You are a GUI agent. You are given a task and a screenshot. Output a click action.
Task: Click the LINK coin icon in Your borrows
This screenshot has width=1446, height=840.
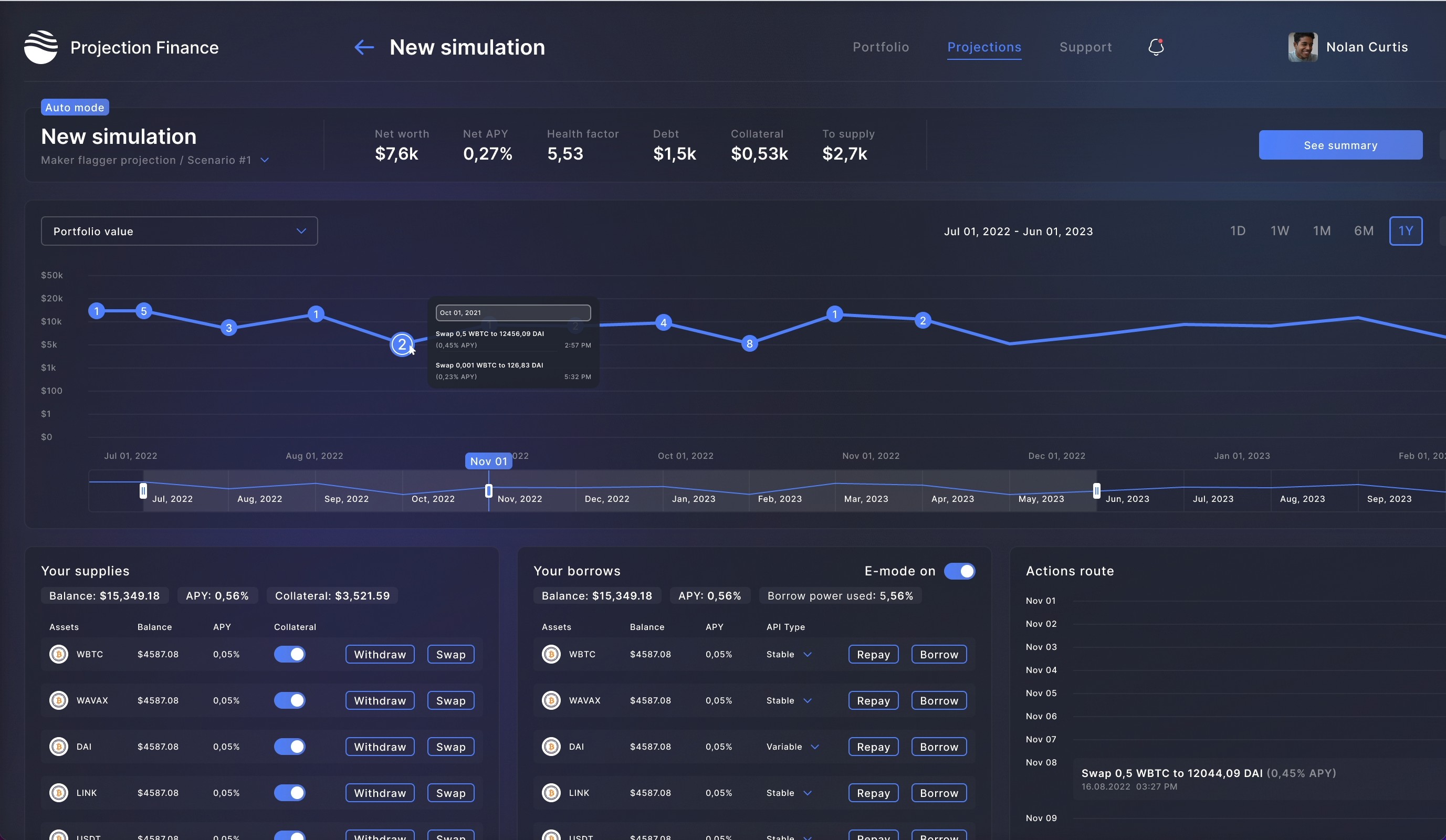pos(551,792)
